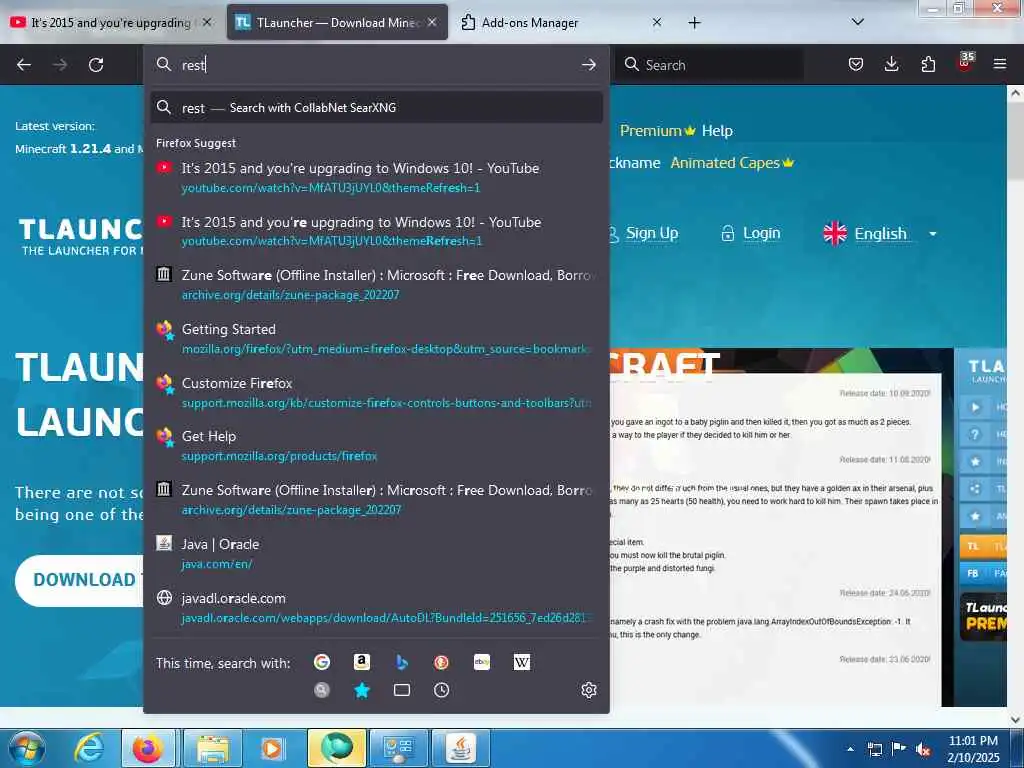Click into the address bar text field
The height and width of the screenshot is (768, 1024).
point(376,65)
